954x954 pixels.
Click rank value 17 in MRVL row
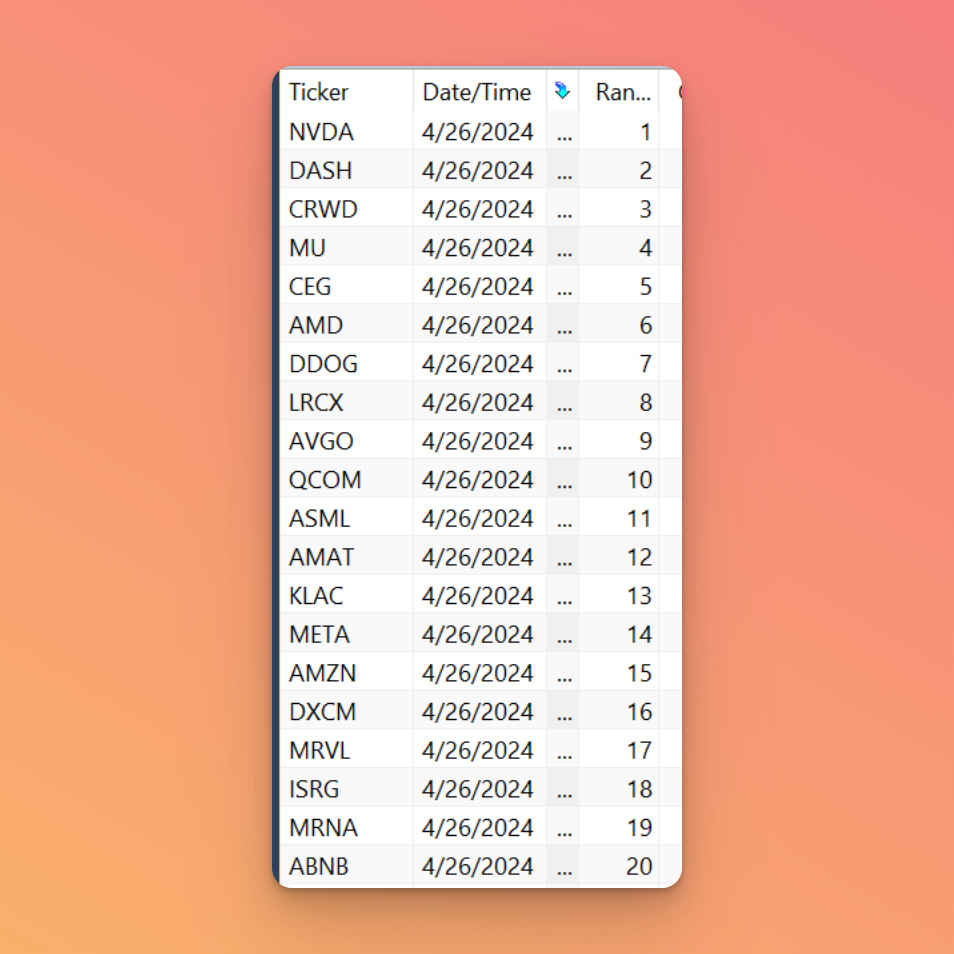click(618, 750)
